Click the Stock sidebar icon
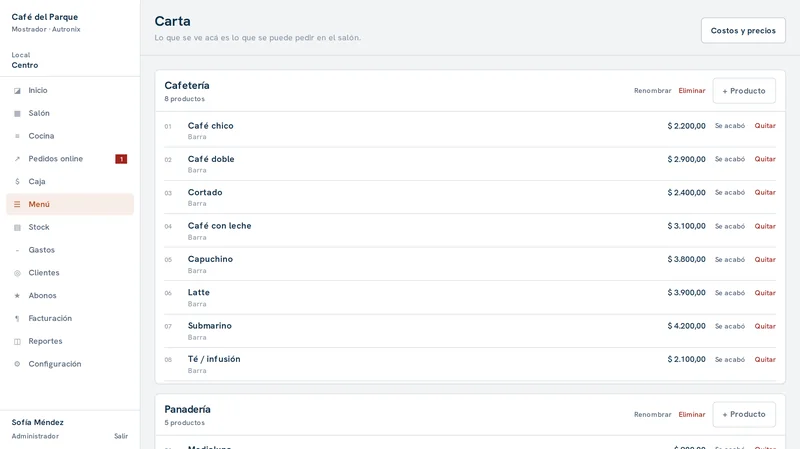Viewport: 800px width, 449px height. [17, 228]
